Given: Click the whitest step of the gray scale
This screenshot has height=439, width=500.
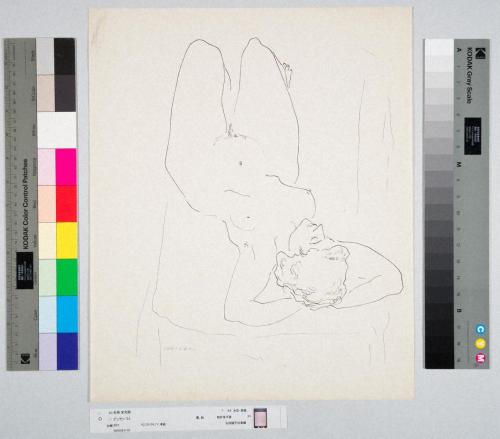Looking at the screenshot, I should click(x=439, y=47).
